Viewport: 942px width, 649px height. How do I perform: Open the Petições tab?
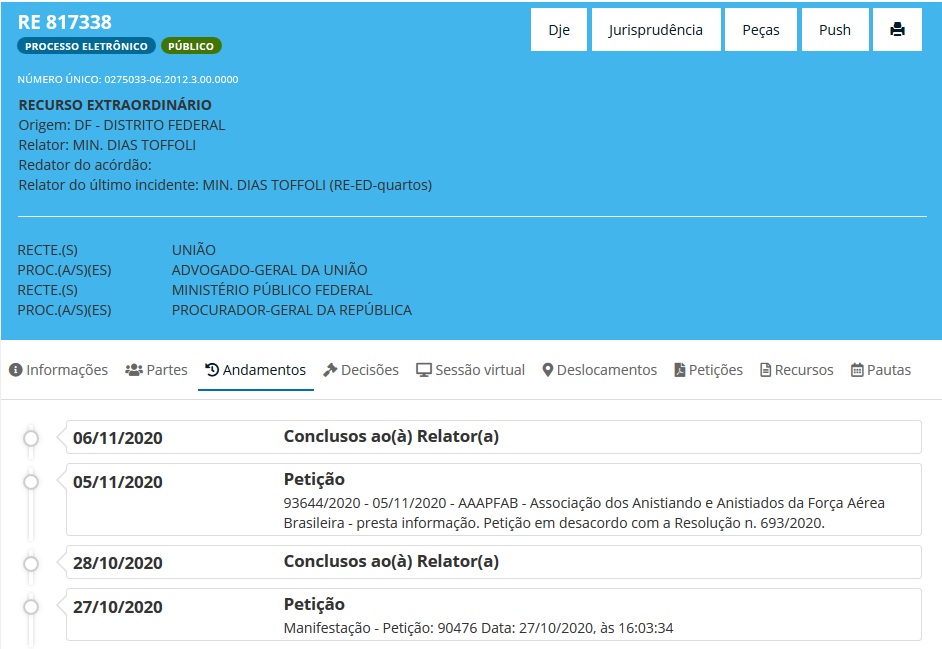708,370
